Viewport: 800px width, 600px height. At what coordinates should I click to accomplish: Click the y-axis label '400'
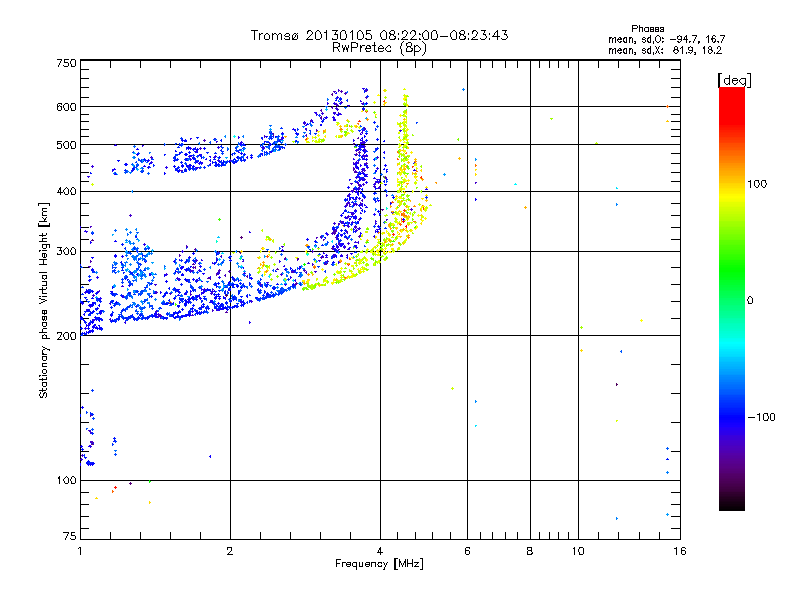pyautogui.click(x=66, y=192)
